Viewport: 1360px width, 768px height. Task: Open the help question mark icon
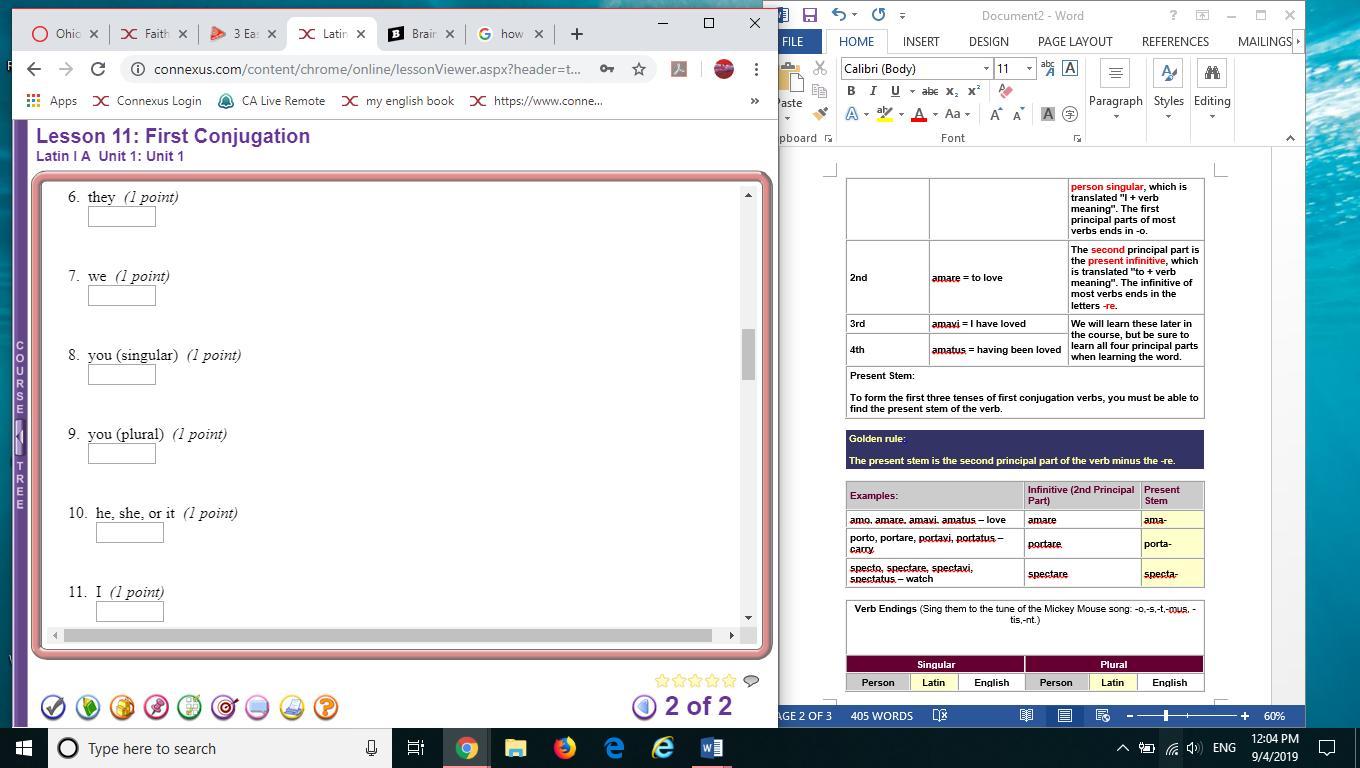[x=326, y=707]
